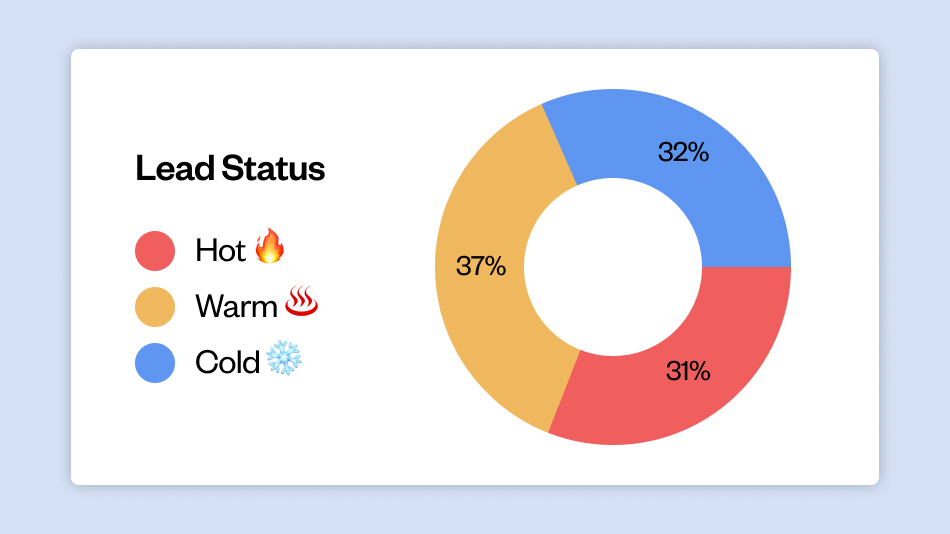
Task: Click the snowflake emoji next to Cold
Action: click(x=284, y=359)
